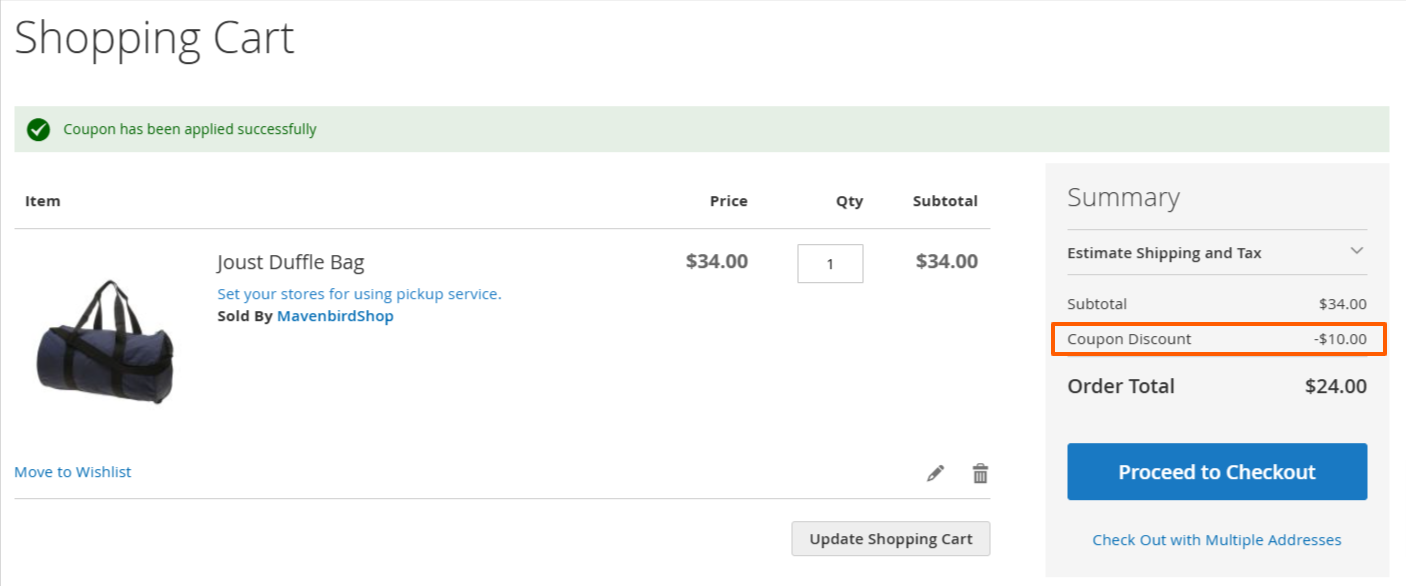Click the Shopping Cart page heading
This screenshot has height=586, width=1406.
click(x=155, y=38)
